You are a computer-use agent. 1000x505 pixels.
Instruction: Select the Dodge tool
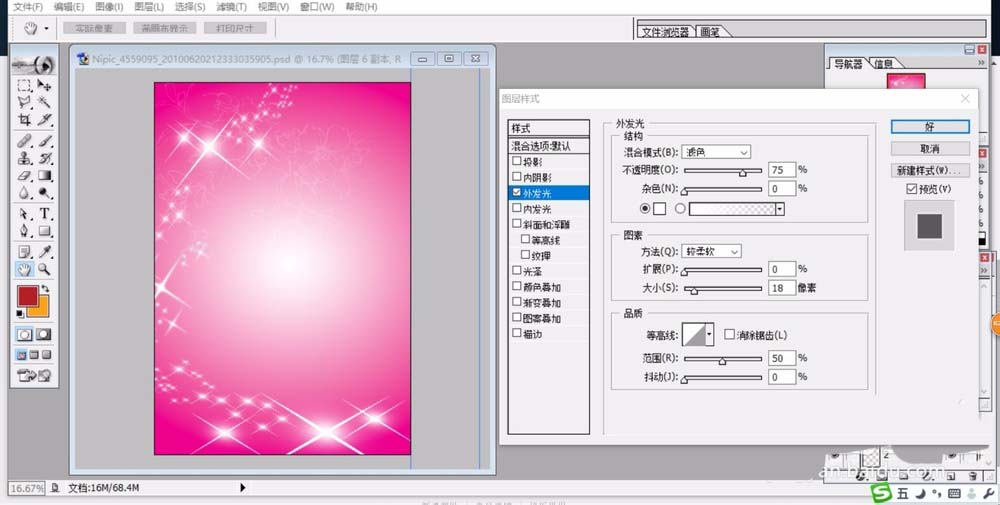coord(44,192)
